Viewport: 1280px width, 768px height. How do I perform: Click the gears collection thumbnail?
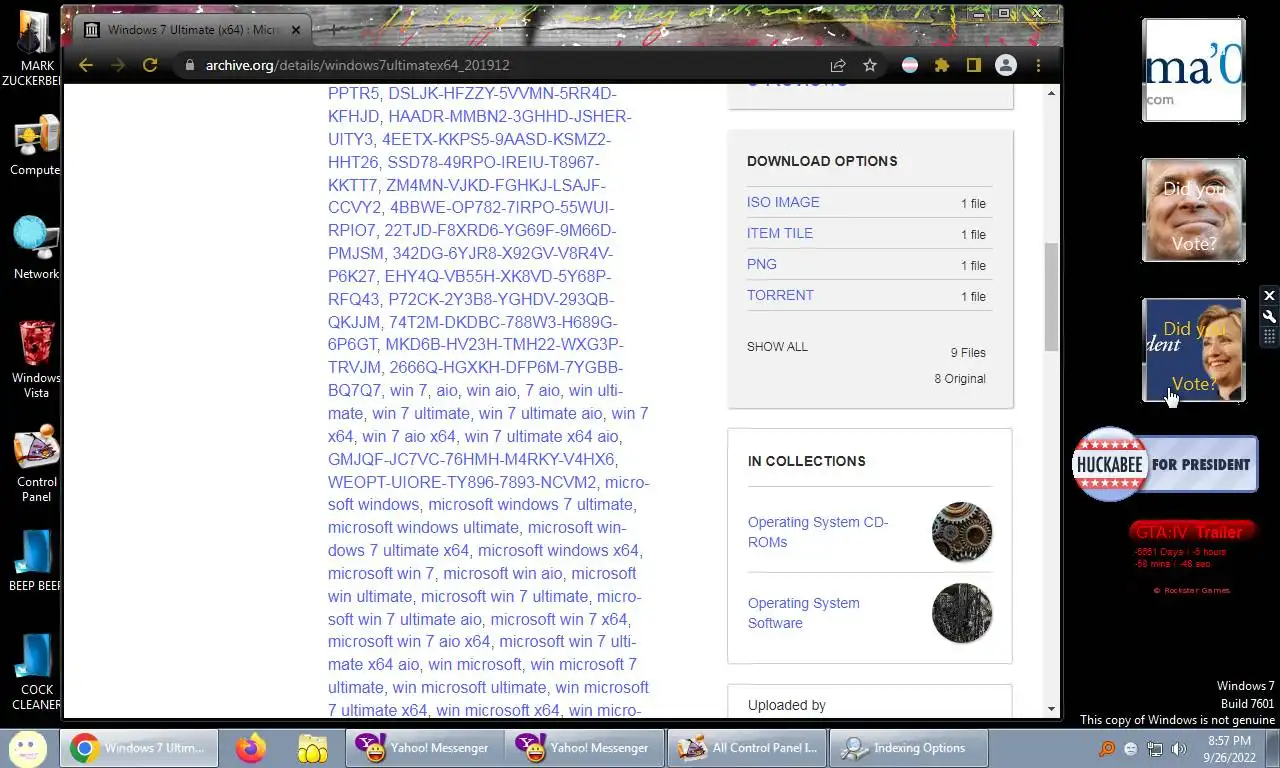pyautogui.click(x=962, y=532)
